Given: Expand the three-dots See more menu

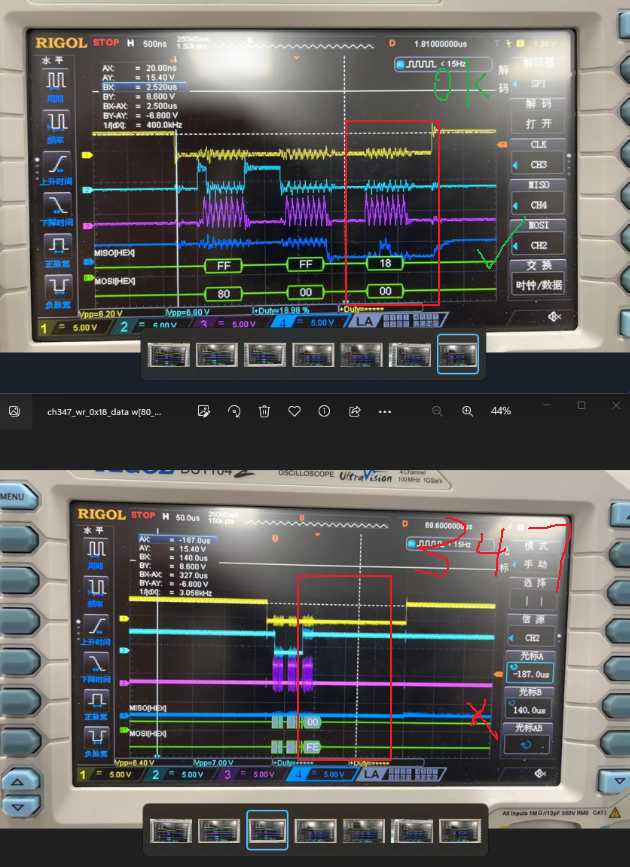Looking at the screenshot, I should [385, 411].
